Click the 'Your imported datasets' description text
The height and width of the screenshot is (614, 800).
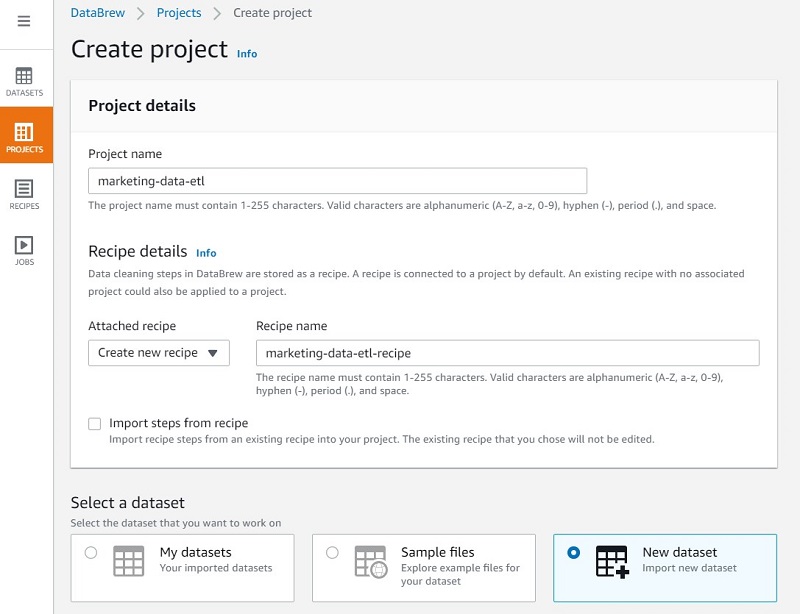click(216, 568)
